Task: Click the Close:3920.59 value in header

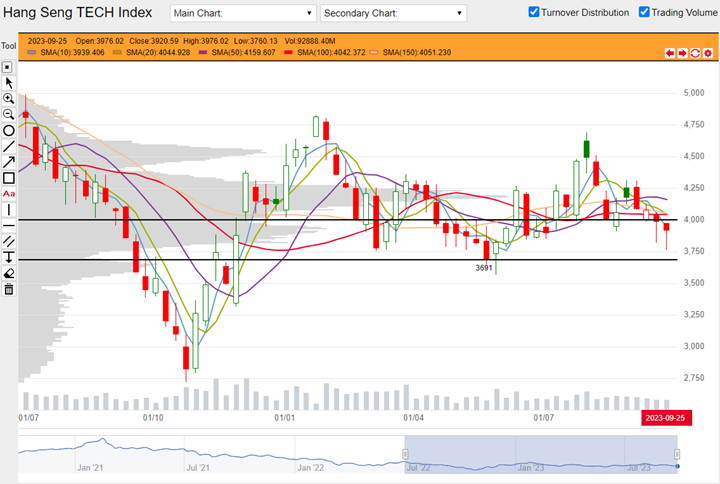Action: coord(154,41)
